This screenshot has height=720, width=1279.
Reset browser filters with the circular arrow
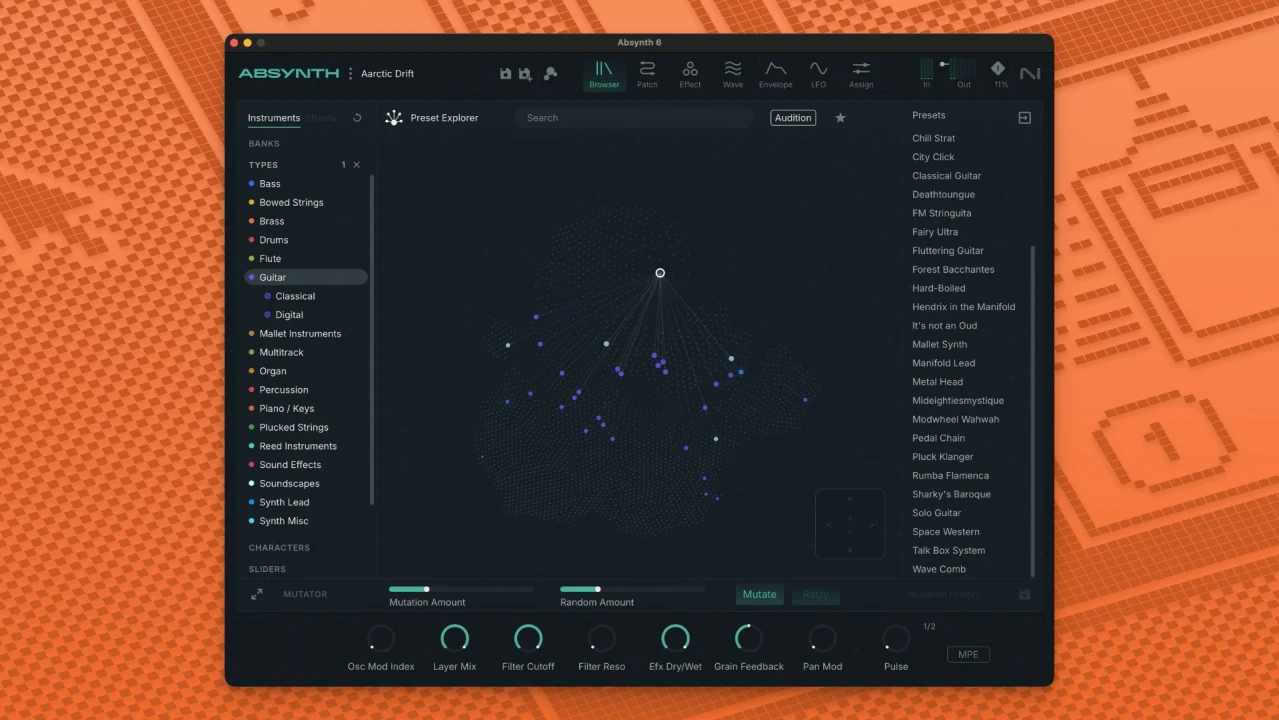[357, 118]
